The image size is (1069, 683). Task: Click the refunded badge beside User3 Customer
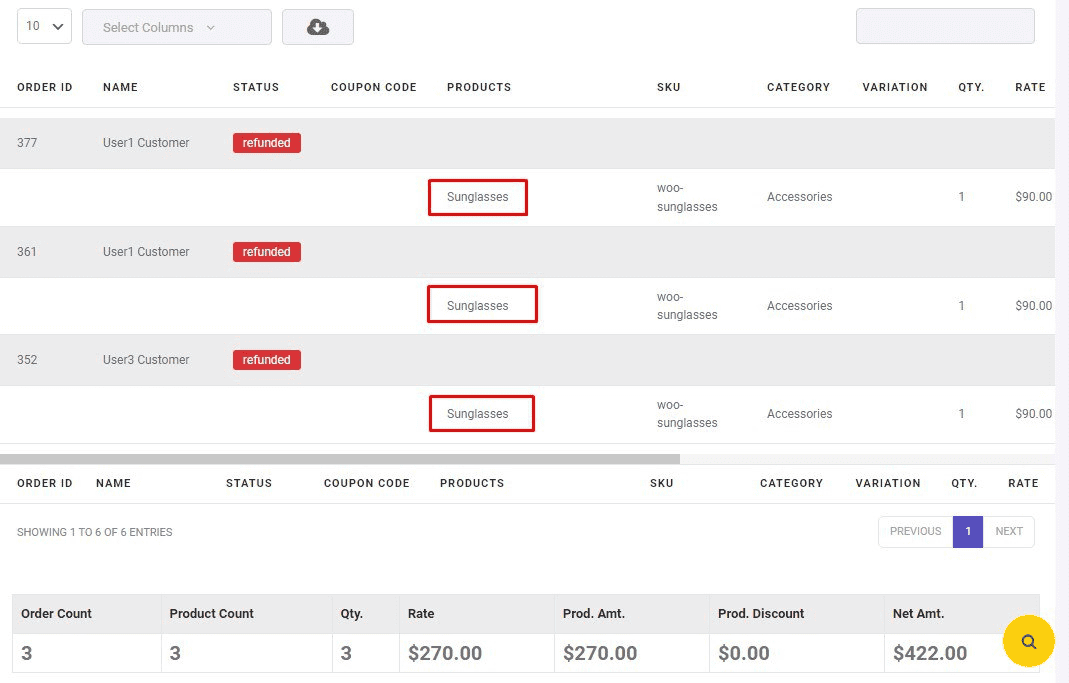tap(266, 359)
